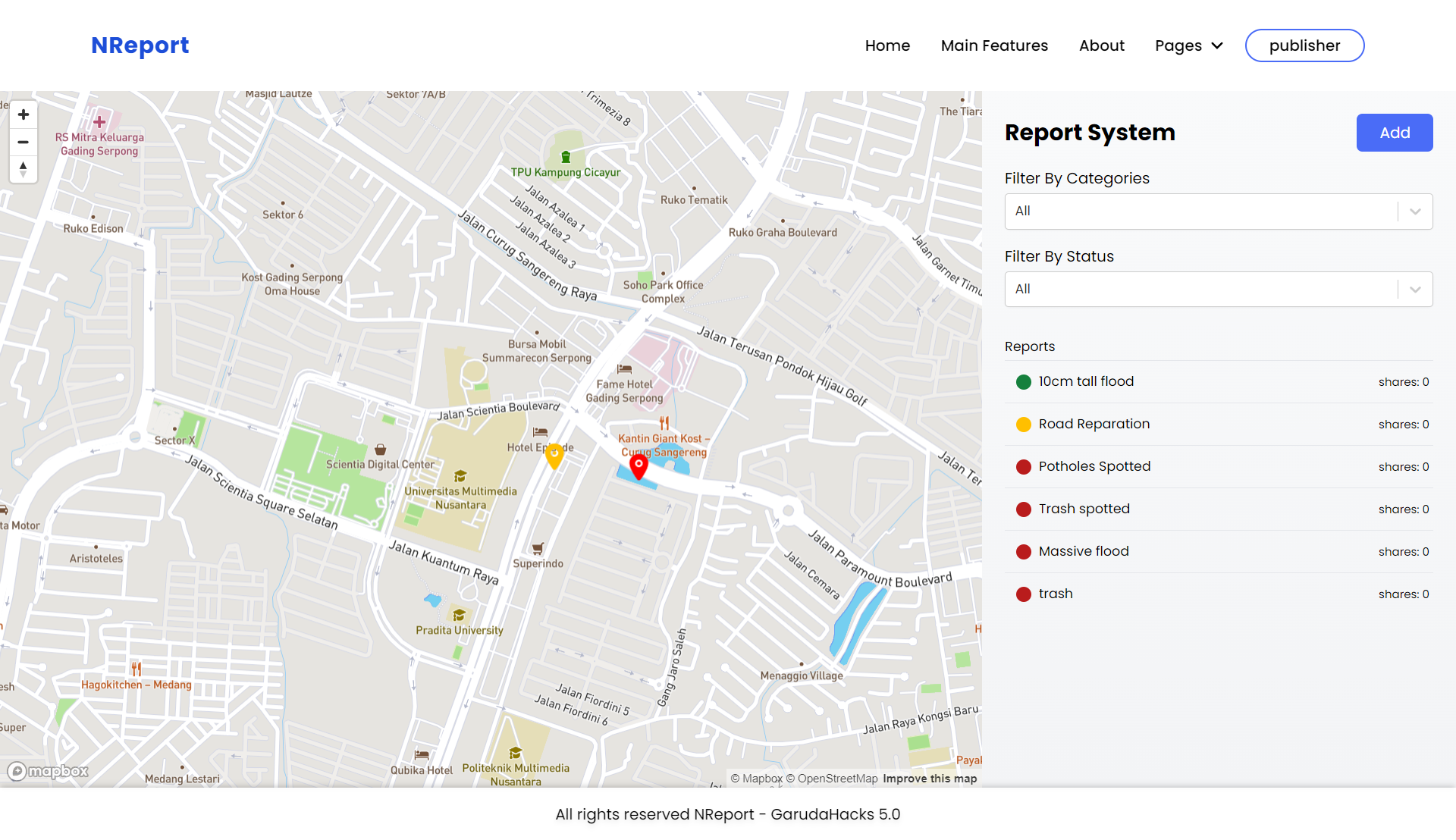Open the Filter By Status dropdown
Image resolution: width=1456 pixels, height=840 pixels.
click(1218, 290)
